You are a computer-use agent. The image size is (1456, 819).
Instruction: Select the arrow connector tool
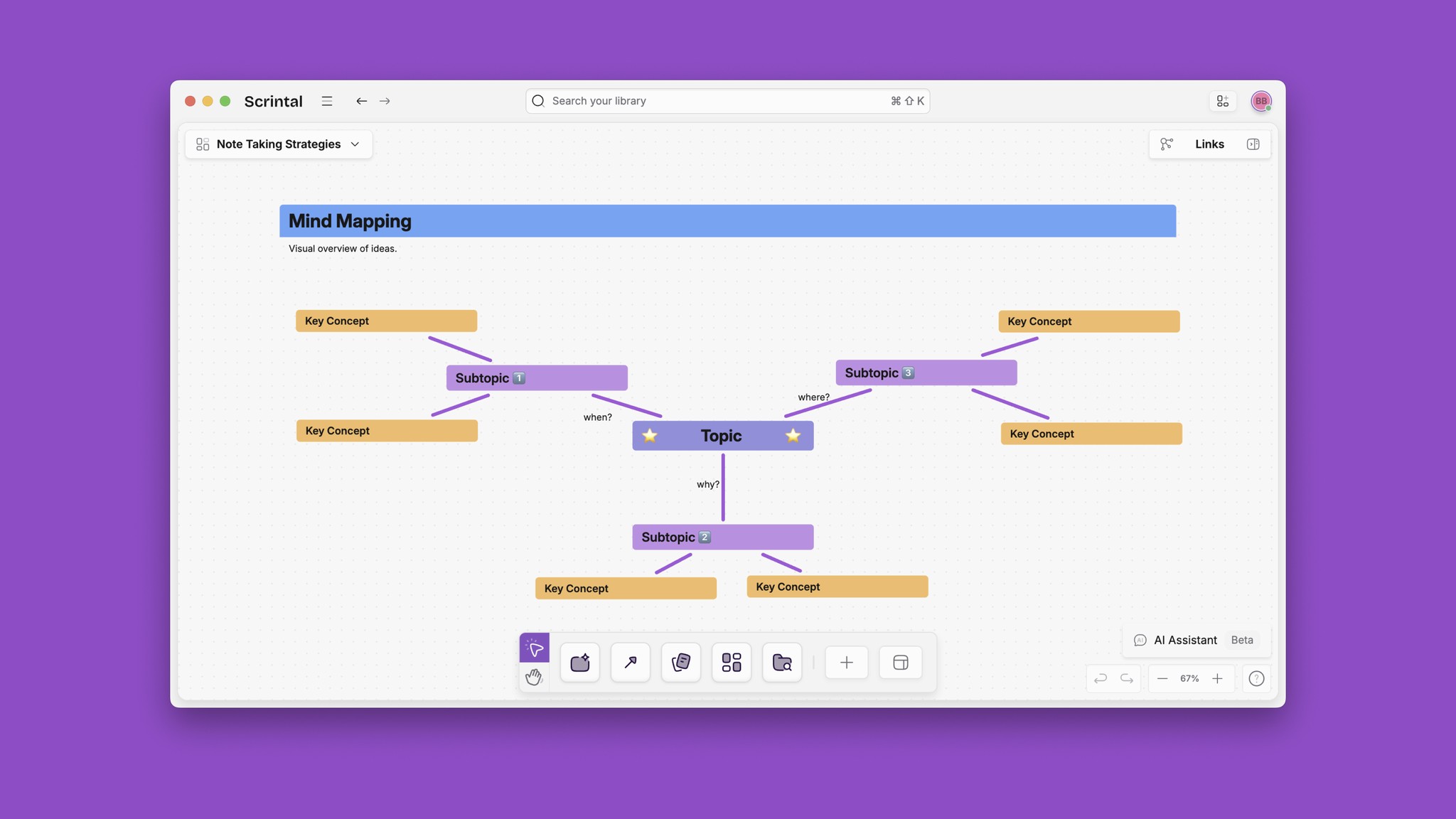[630, 663]
